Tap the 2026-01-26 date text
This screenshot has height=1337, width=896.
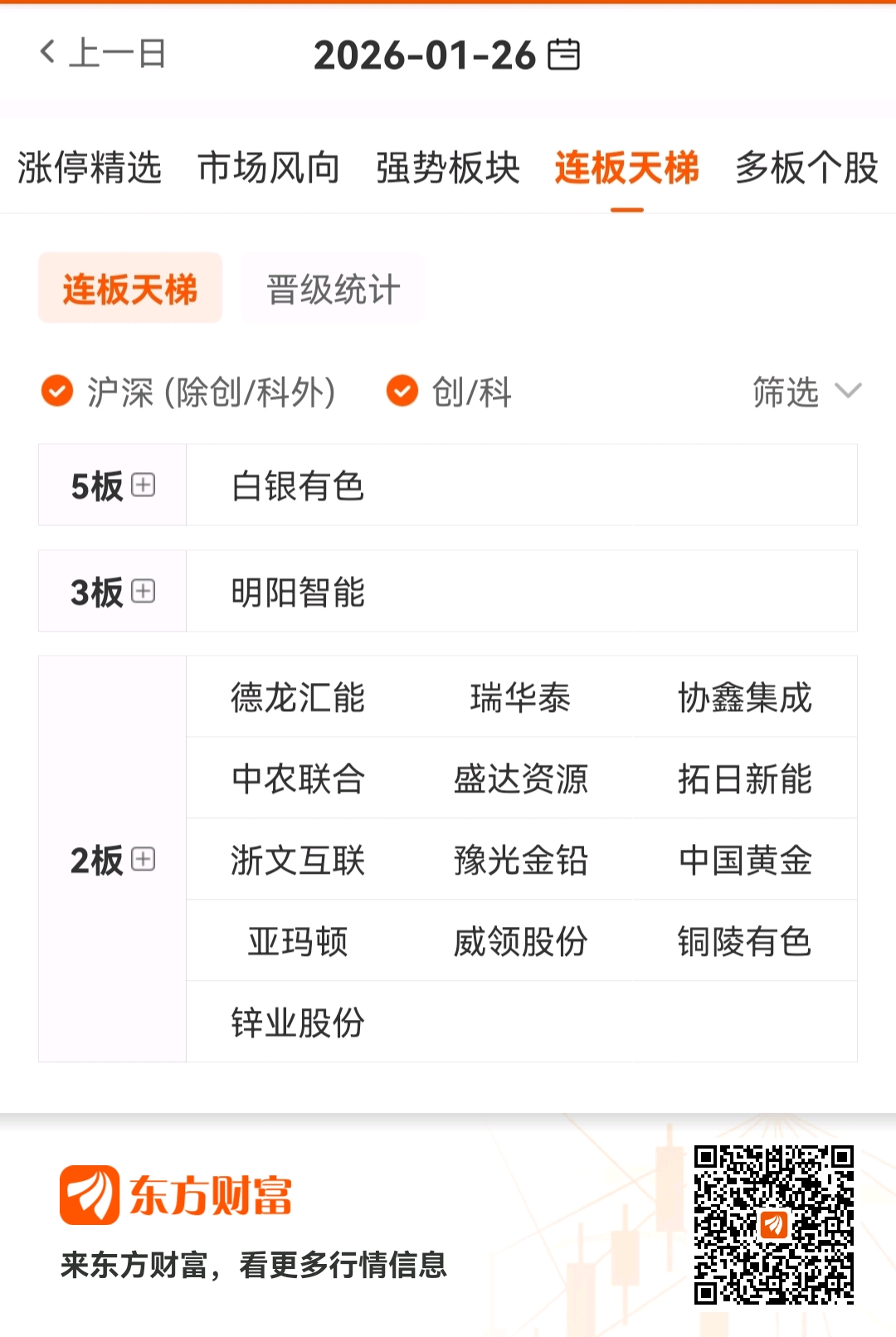point(425,56)
